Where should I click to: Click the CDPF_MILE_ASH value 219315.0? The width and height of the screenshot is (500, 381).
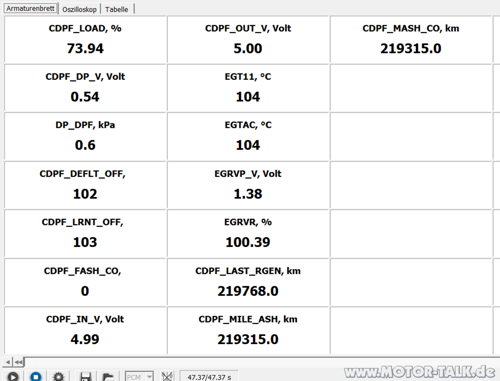[248, 339]
